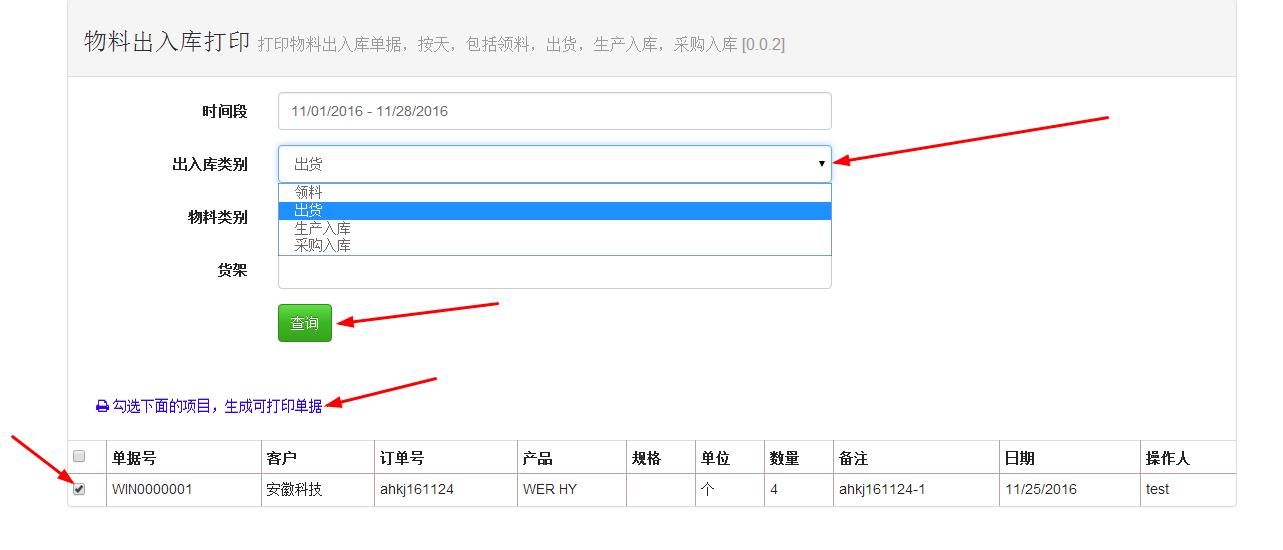Click the green 查询 button
This screenshot has width=1283, height=550.
click(x=304, y=323)
